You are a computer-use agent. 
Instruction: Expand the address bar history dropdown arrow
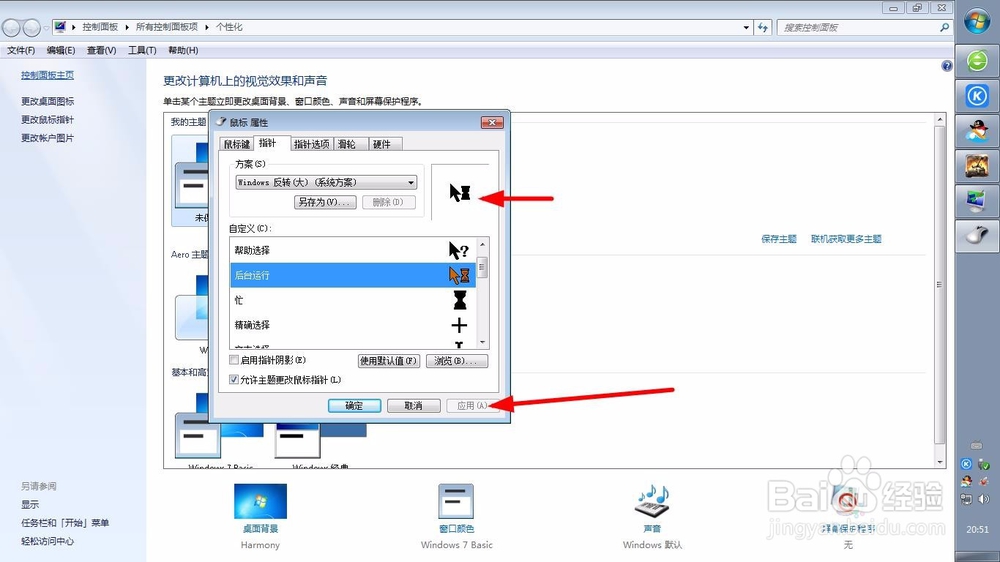click(x=746, y=27)
